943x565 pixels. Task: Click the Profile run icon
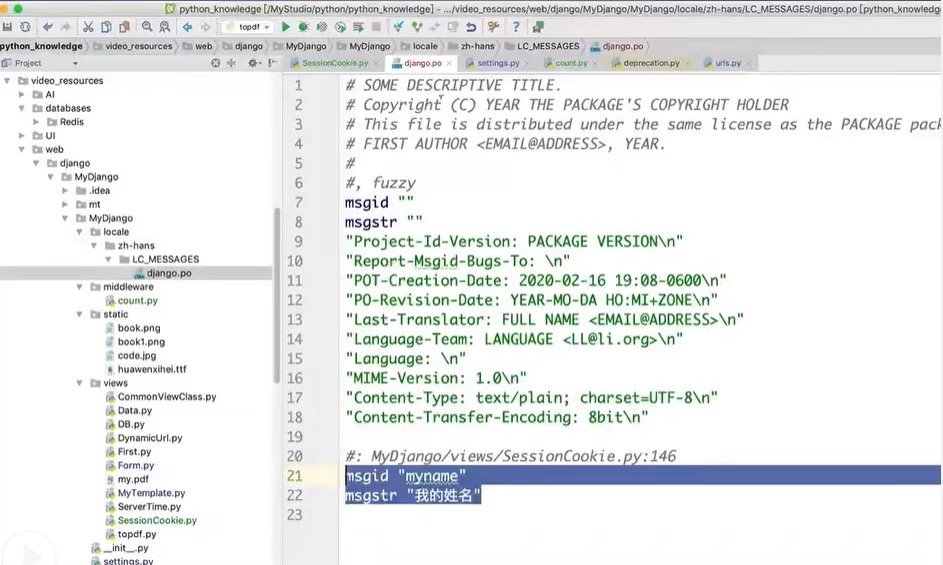(340, 27)
